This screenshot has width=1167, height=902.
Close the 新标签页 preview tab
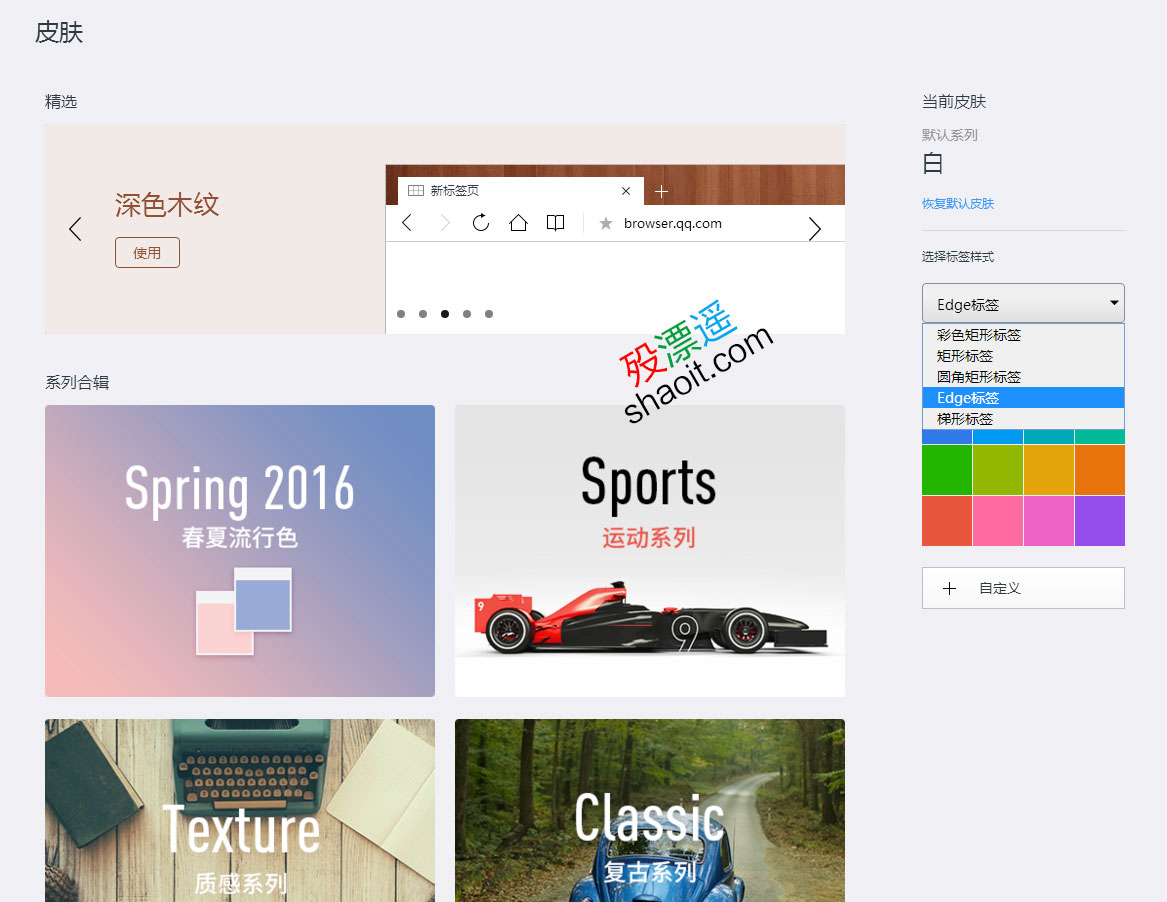coord(626,191)
